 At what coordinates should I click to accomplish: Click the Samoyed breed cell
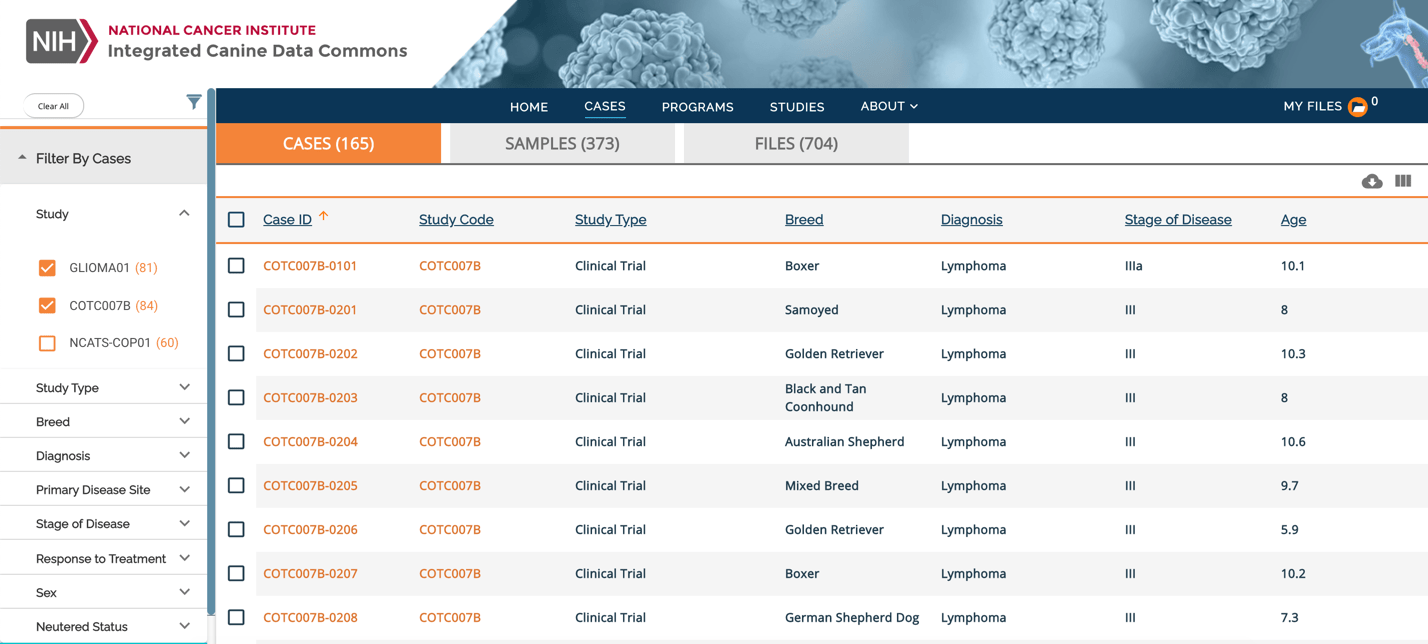[812, 309]
